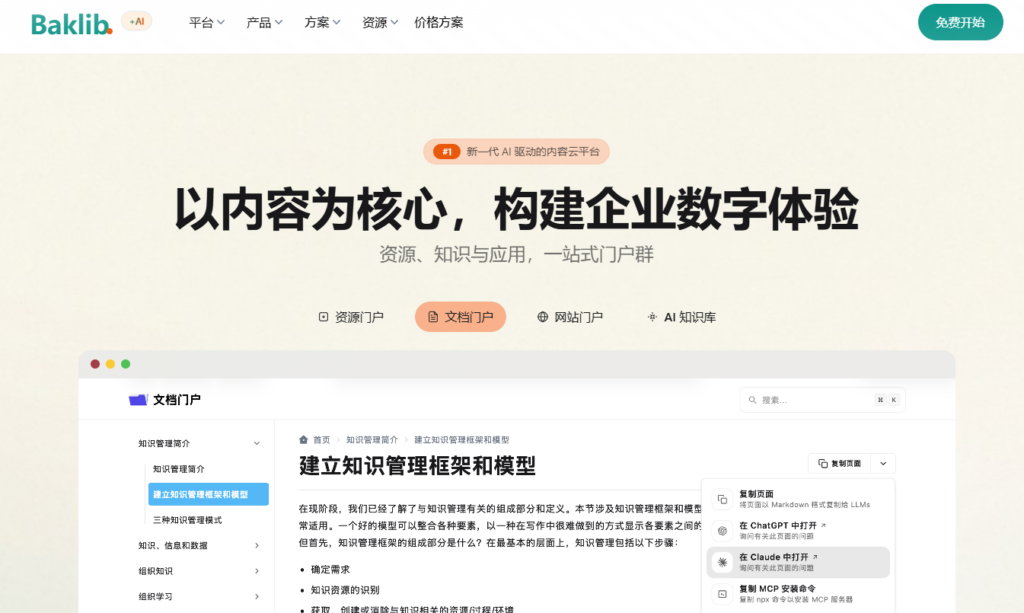The height and width of the screenshot is (613, 1024).
Task: Click the ChatGPT icon in menu
Action: 722,531
